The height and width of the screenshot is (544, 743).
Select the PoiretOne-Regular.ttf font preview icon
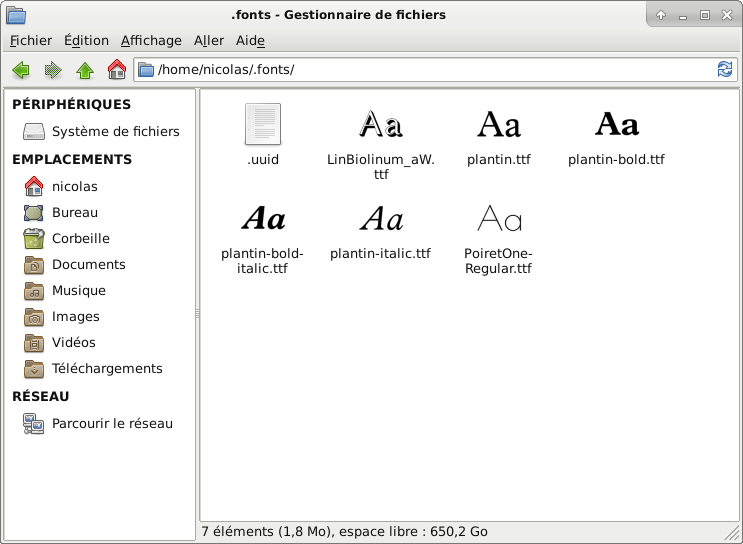coord(499,218)
